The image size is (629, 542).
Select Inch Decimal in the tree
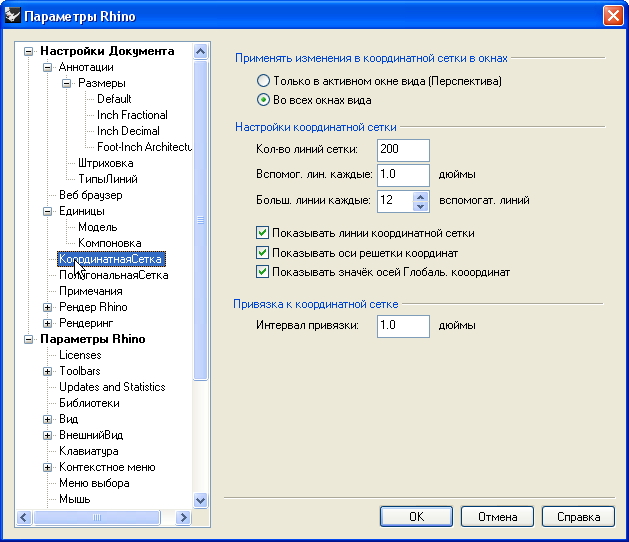[x=128, y=131]
